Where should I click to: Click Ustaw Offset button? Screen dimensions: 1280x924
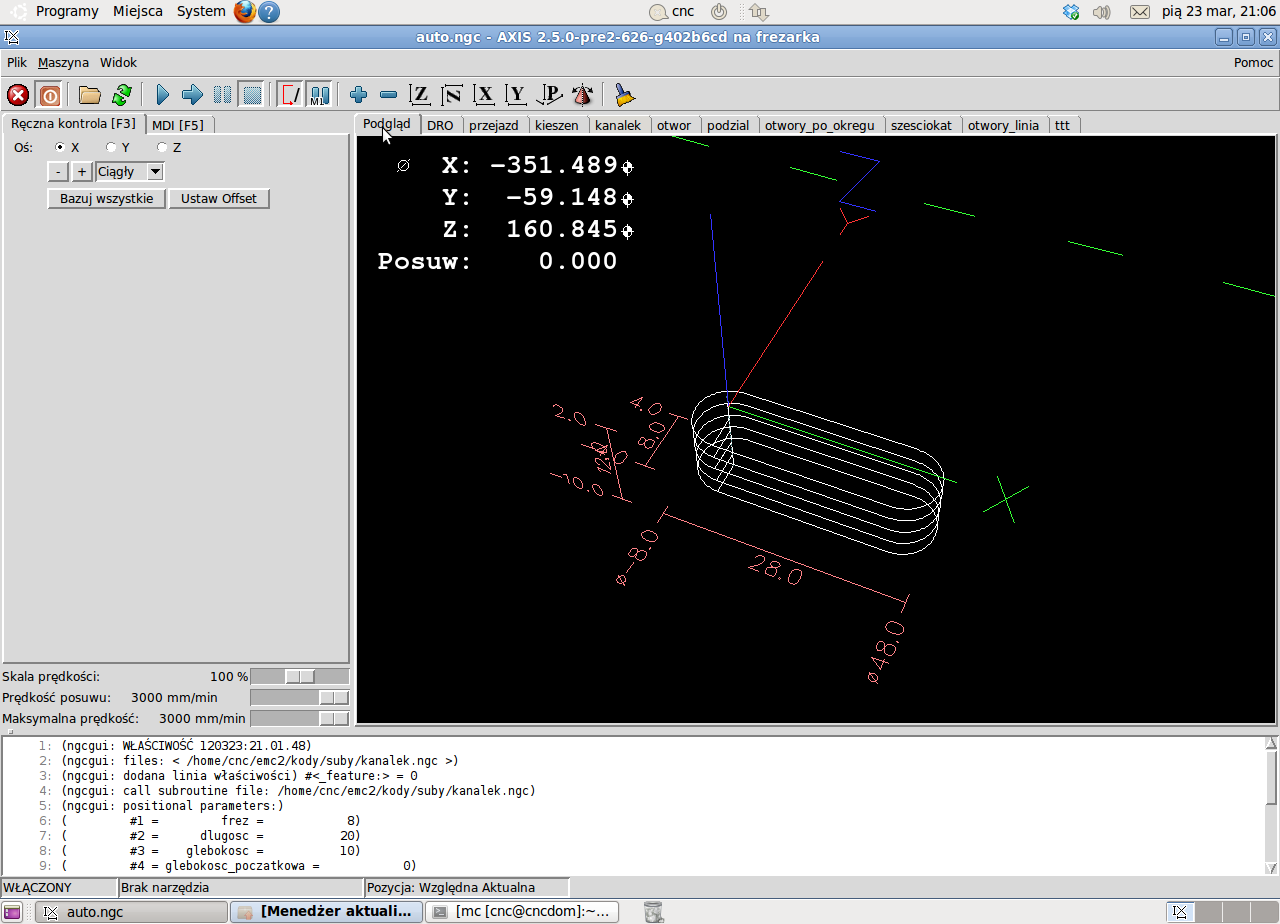219,198
